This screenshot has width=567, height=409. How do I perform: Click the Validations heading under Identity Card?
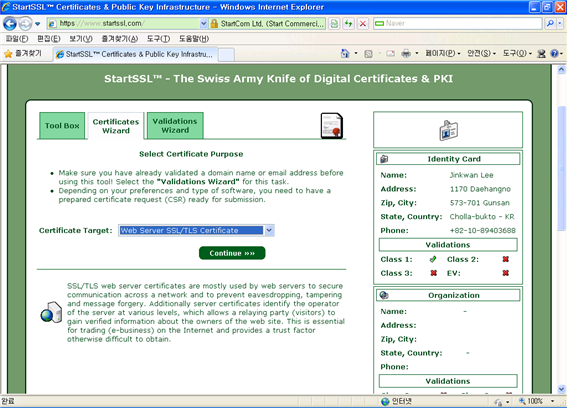pyautogui.click(x=448, y=245)
